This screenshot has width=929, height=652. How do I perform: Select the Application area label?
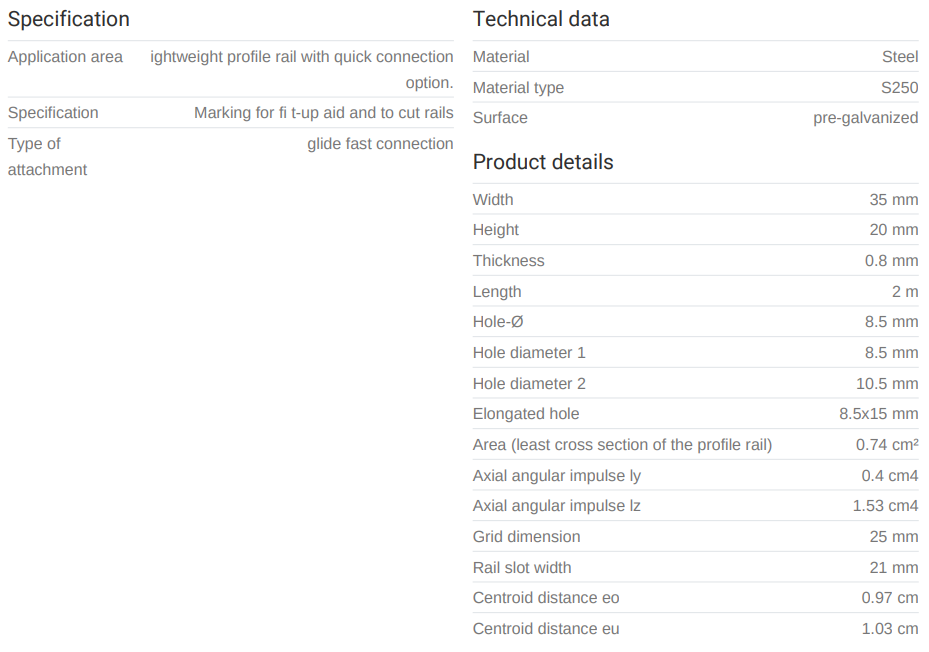(x=65, y=57)
